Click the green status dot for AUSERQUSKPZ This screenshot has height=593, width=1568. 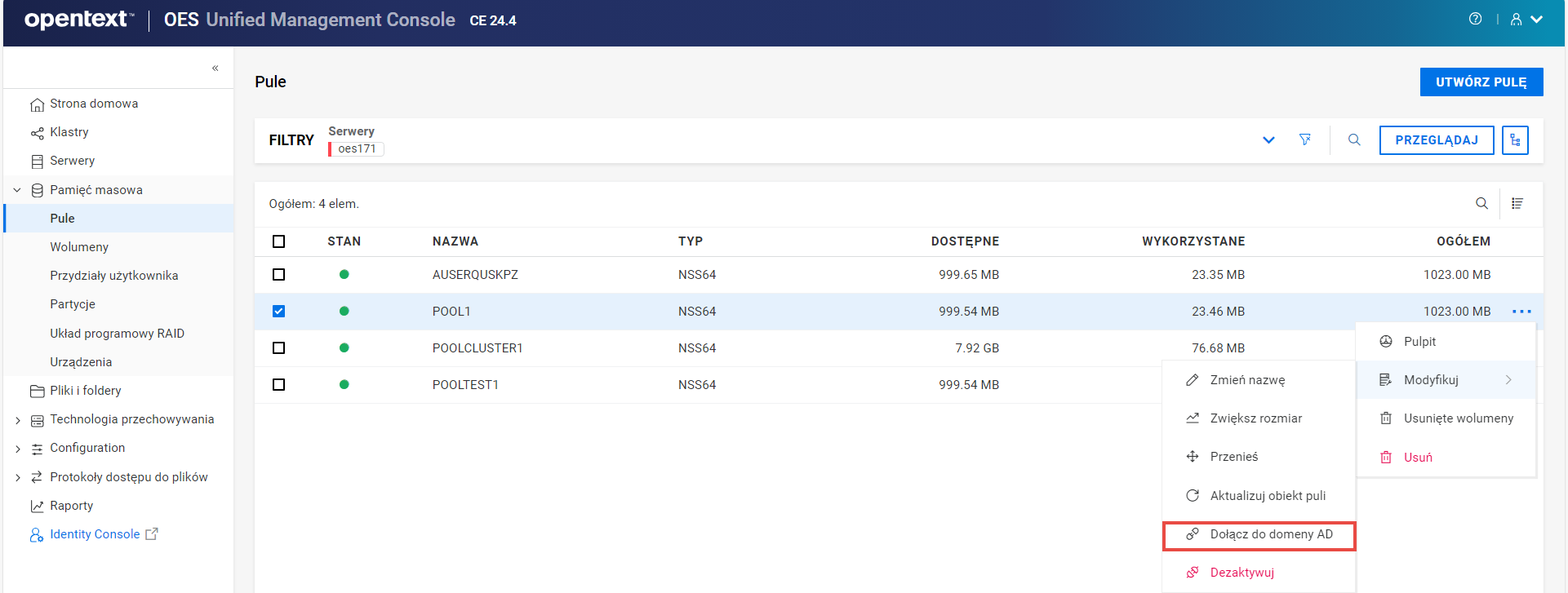pos(344,274)
